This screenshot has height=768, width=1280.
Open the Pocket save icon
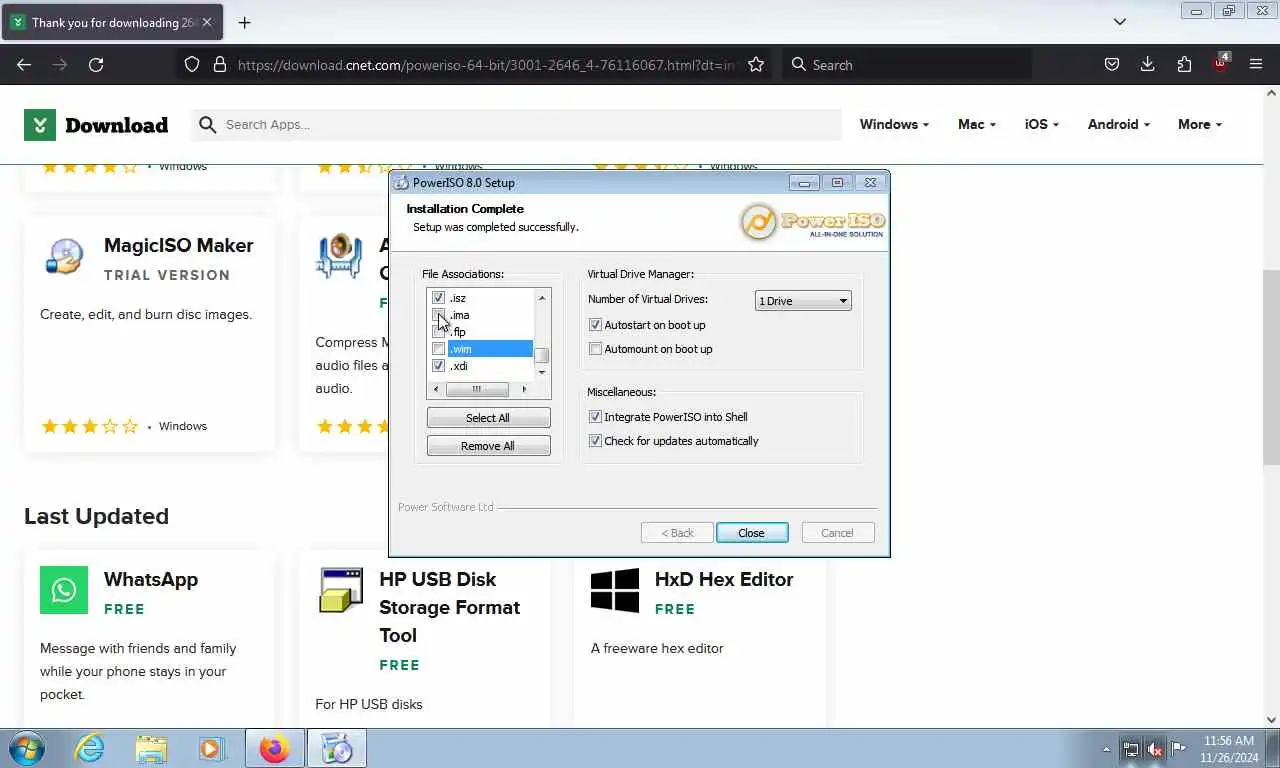tap(1112, 64)
